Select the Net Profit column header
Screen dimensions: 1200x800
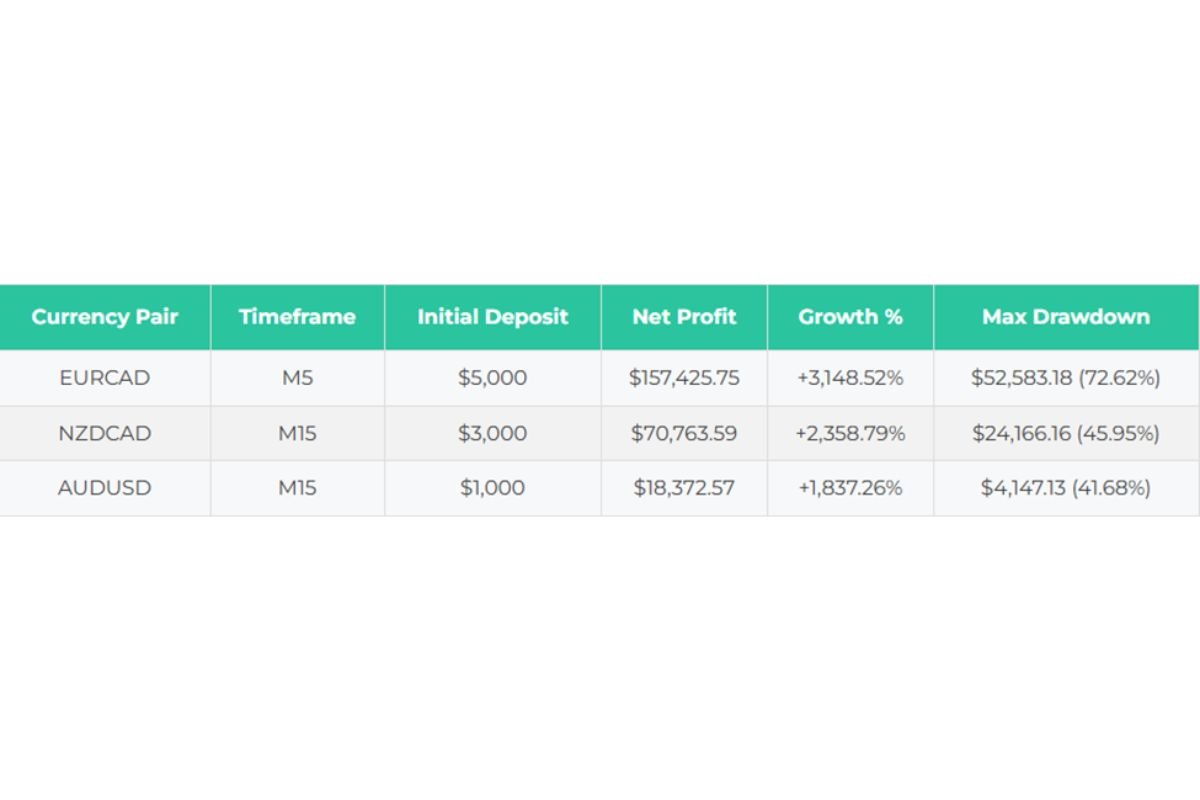coord(684,317)
